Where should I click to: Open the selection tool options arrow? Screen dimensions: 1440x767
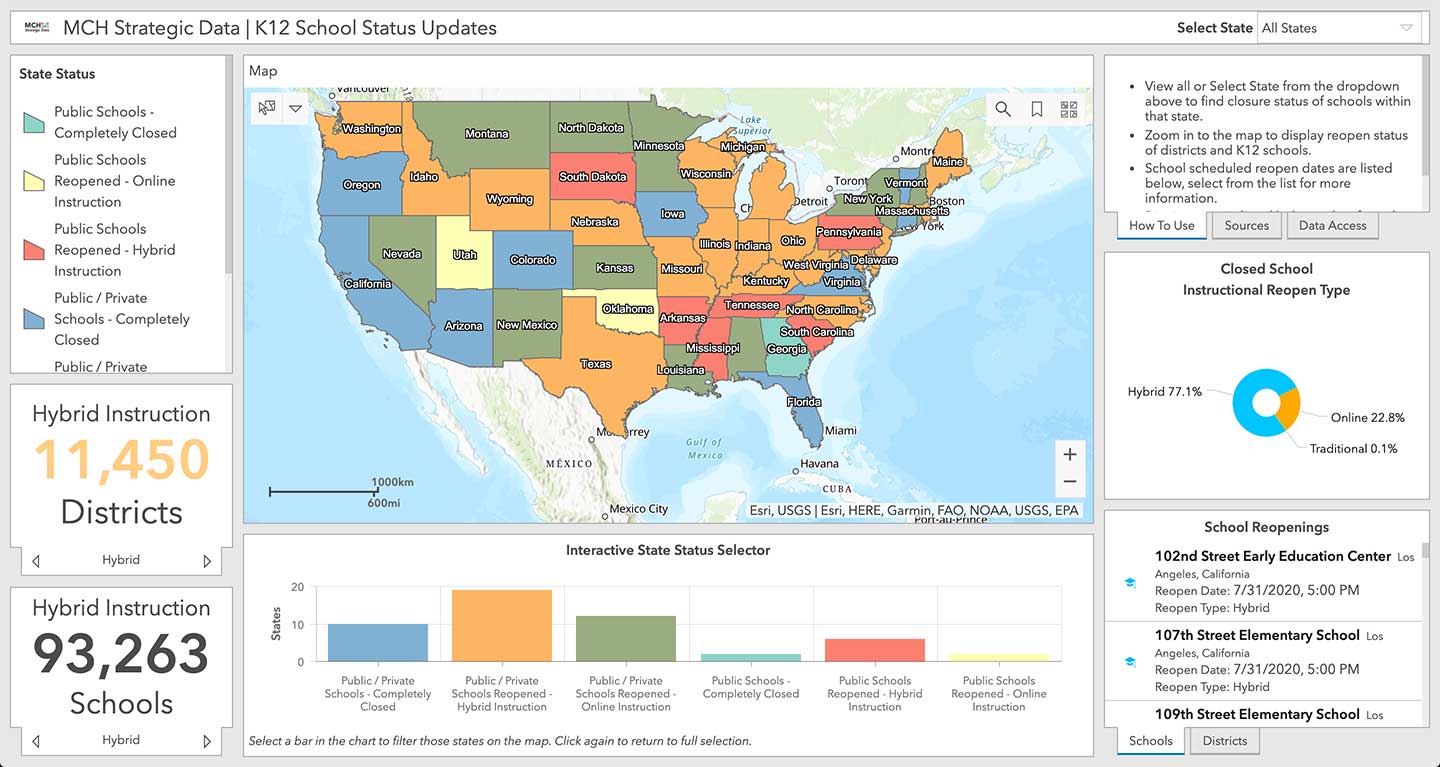coord(295,108)
